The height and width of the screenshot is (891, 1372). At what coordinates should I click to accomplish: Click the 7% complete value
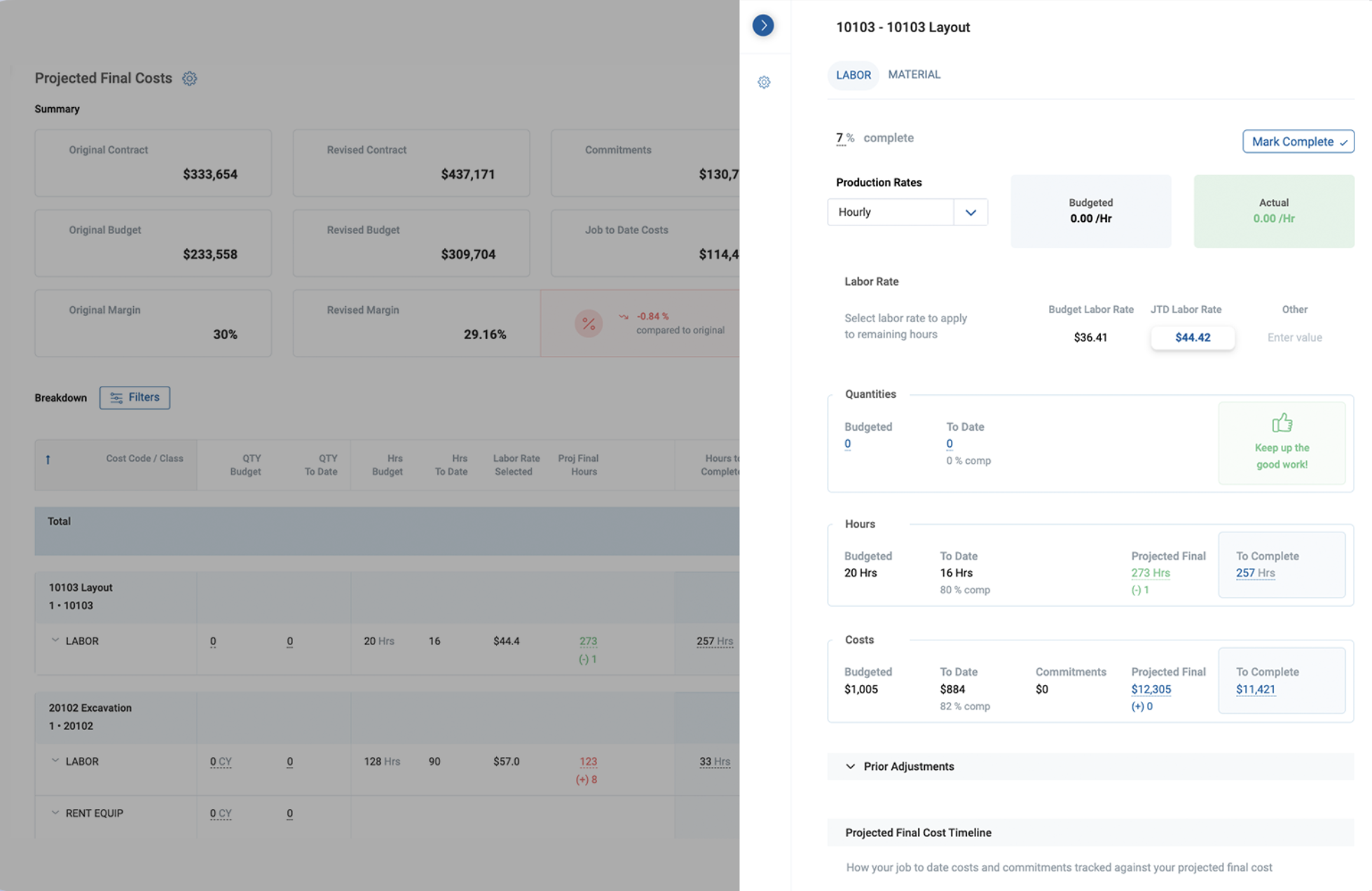coord(840,138)
